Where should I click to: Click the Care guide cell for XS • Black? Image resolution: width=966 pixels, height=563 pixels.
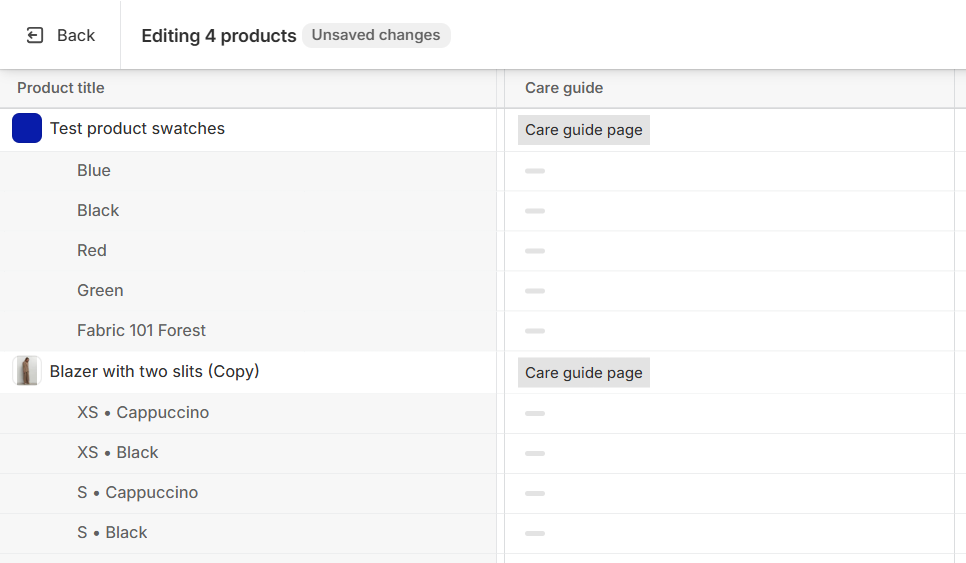point(730,453)
